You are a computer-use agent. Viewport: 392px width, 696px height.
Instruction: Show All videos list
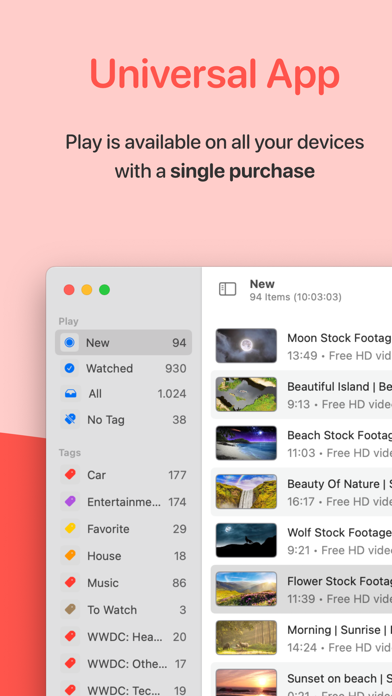(x=123, y=394)
